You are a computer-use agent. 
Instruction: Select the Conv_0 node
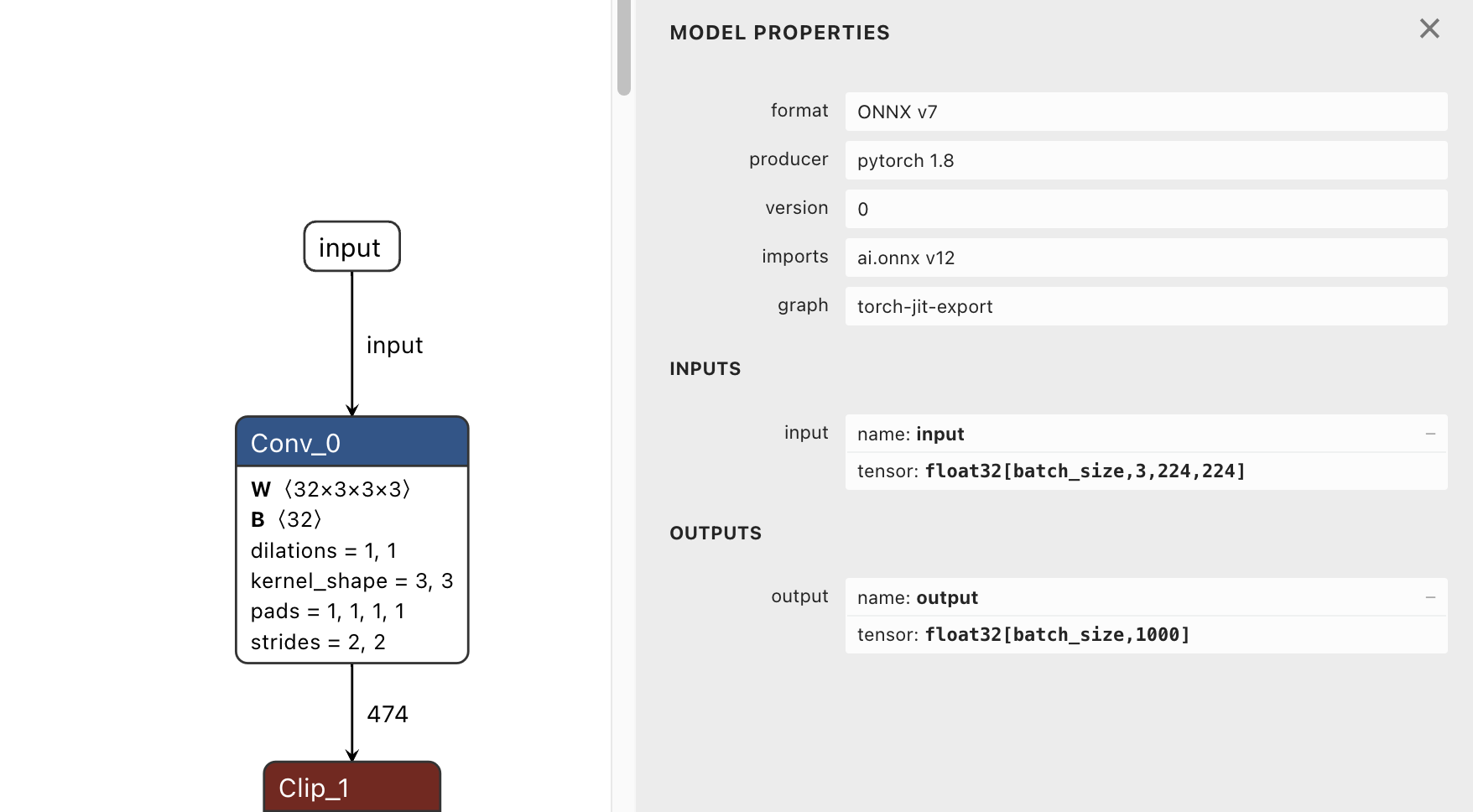coord(351,442)
